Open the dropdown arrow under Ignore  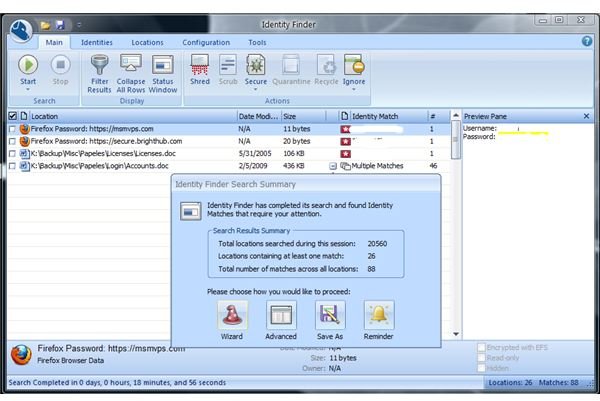(x=354, y=90)
